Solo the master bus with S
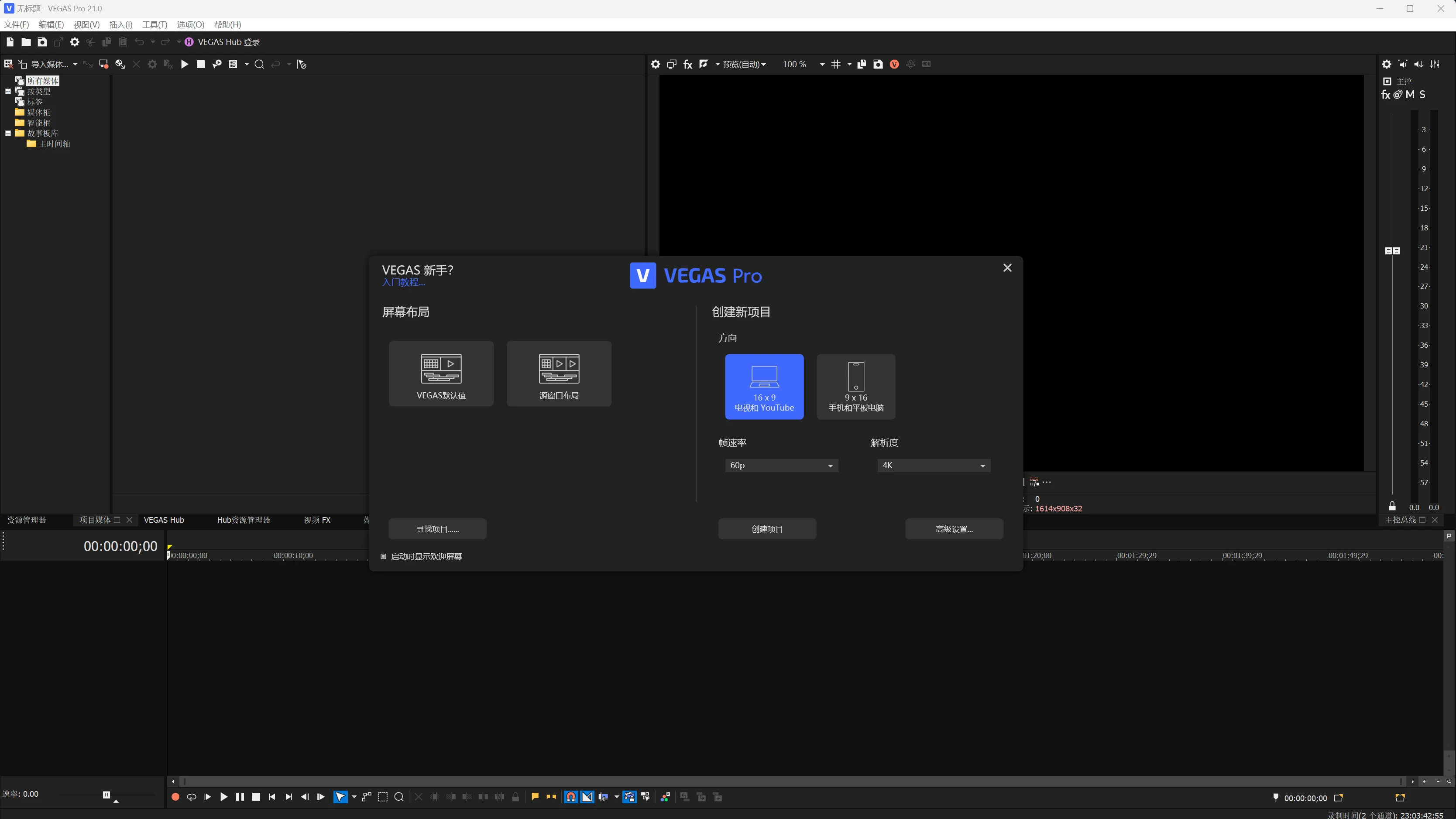The height and width of the screenshot is (819, 1456). [1423, 94]
